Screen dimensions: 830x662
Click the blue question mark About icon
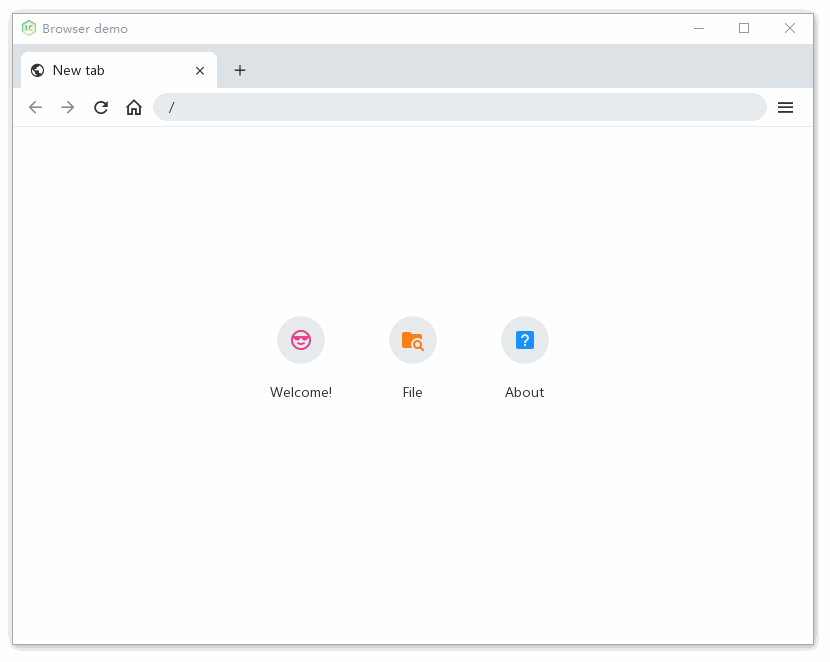pos(525,340)
